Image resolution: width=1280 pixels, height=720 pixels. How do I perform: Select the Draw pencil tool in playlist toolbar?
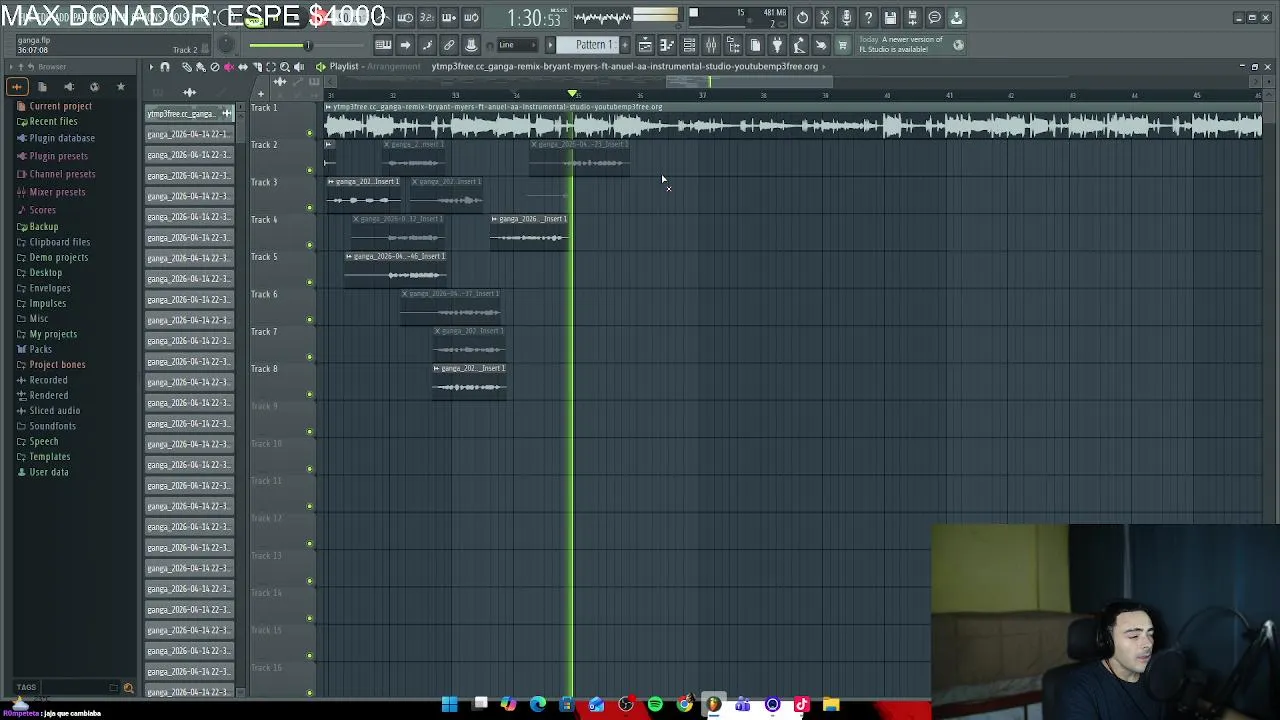pos(187,67)
